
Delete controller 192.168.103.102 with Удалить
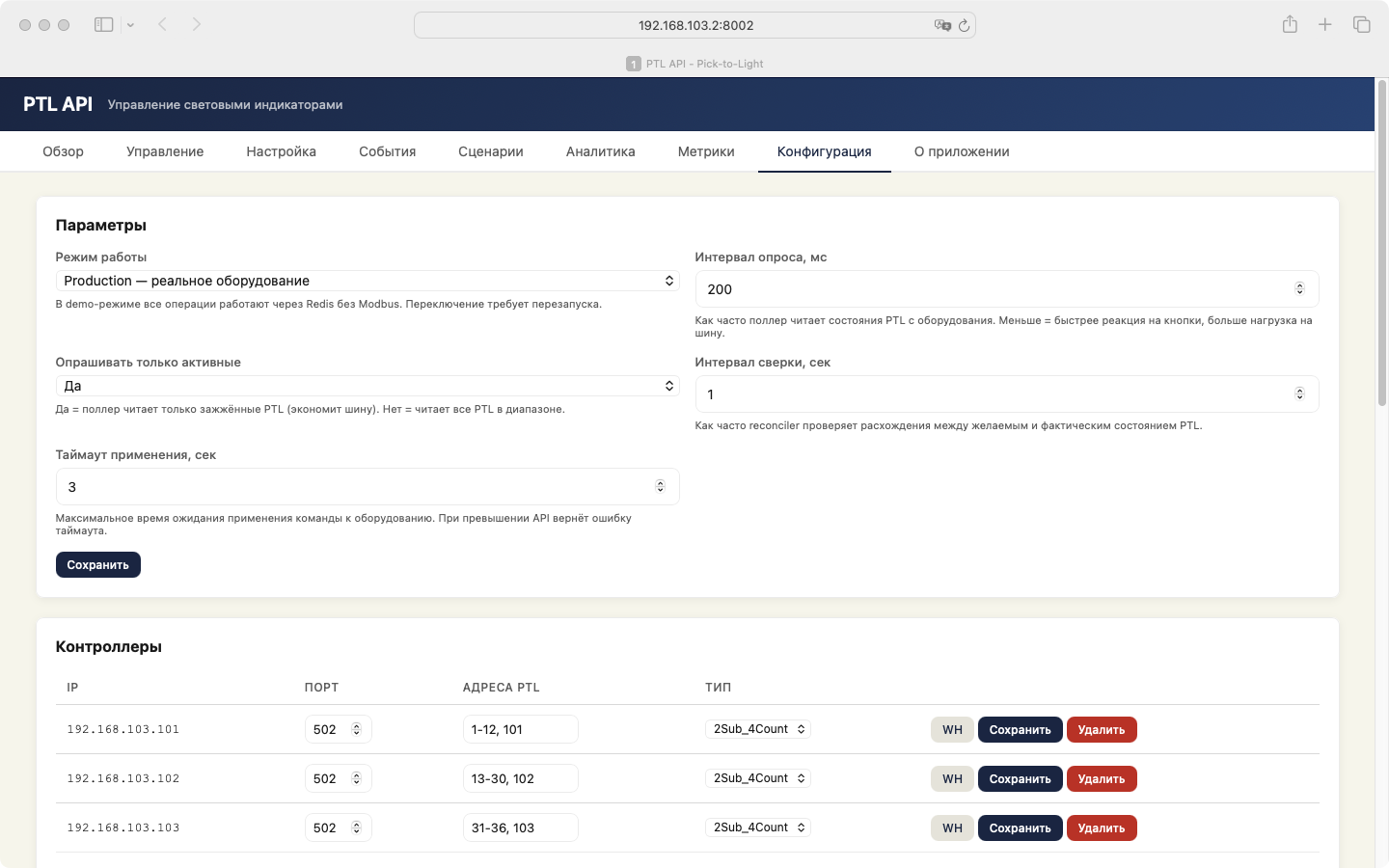[1102, 778]
